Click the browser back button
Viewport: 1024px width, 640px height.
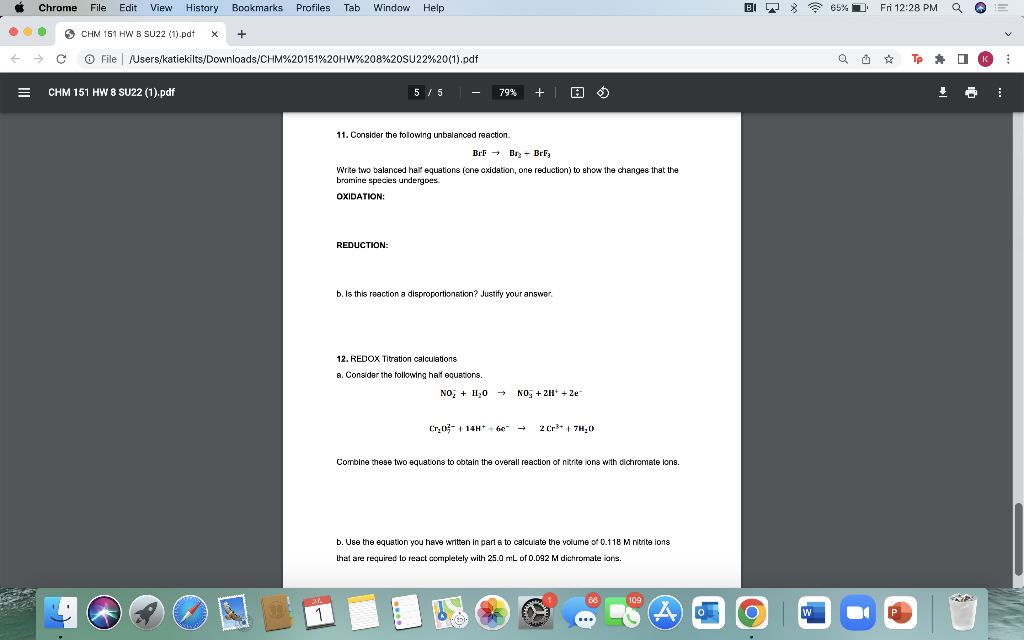15,59
